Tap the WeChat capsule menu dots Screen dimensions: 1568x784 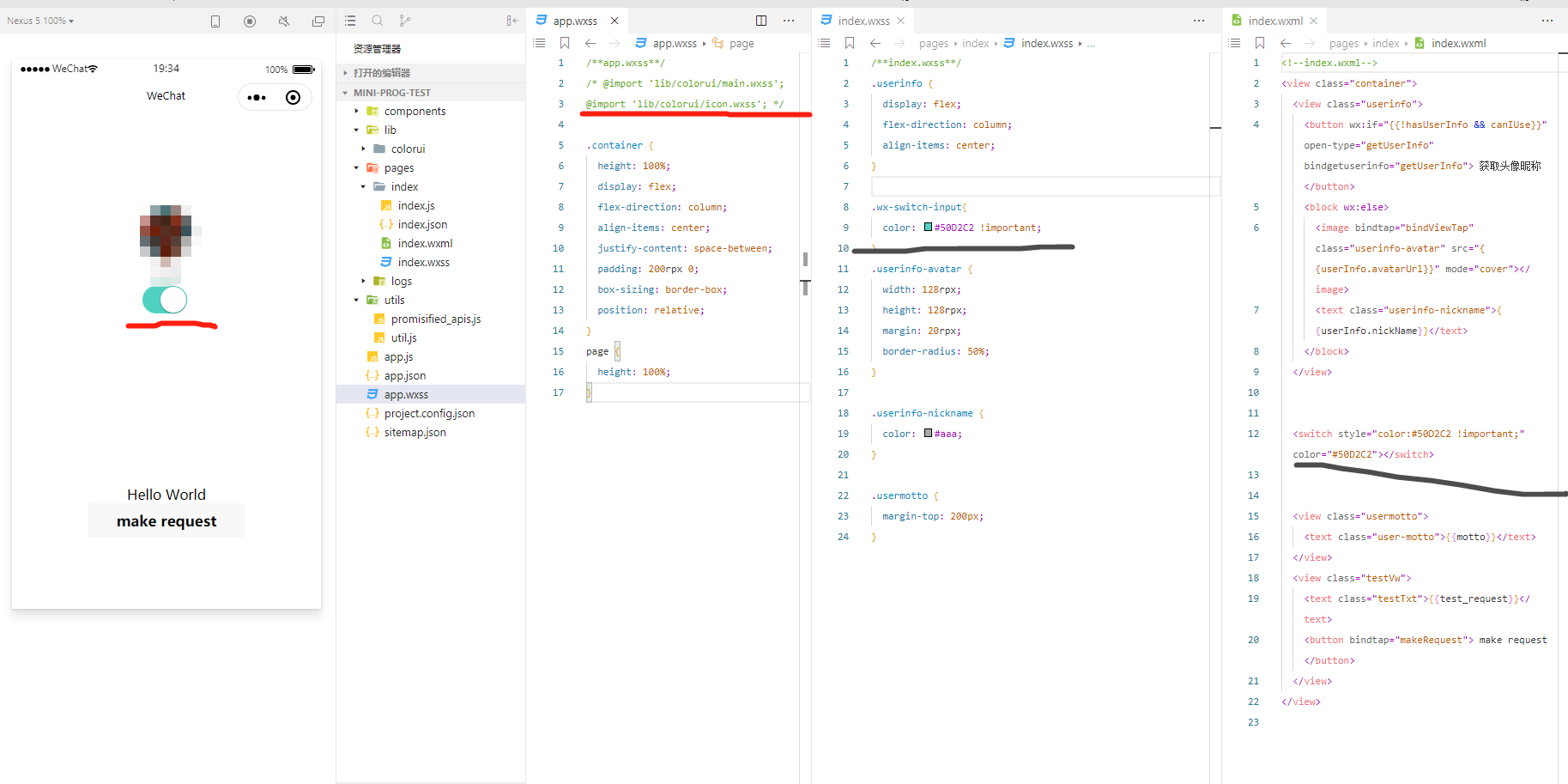[257, 98]
